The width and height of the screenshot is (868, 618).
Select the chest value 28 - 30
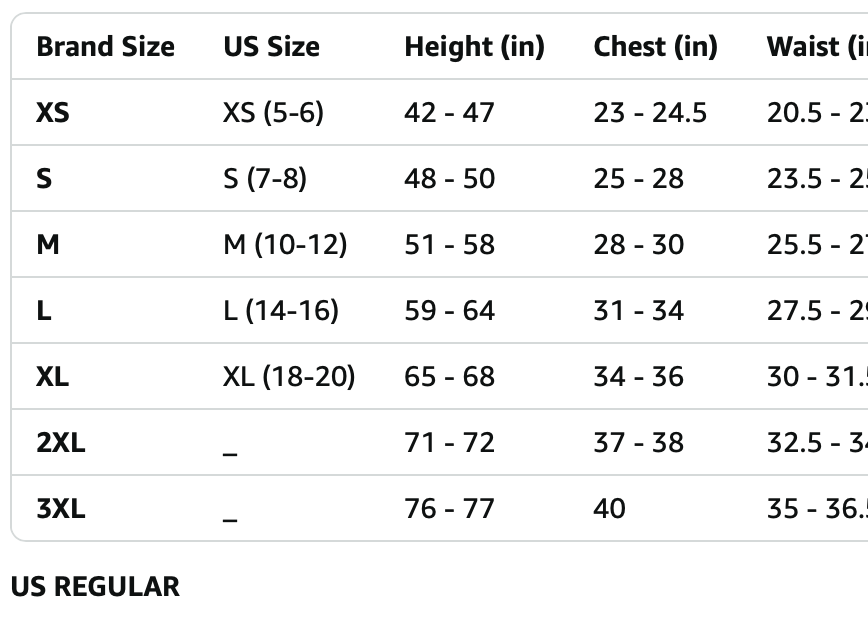click(x=638, y=245)
